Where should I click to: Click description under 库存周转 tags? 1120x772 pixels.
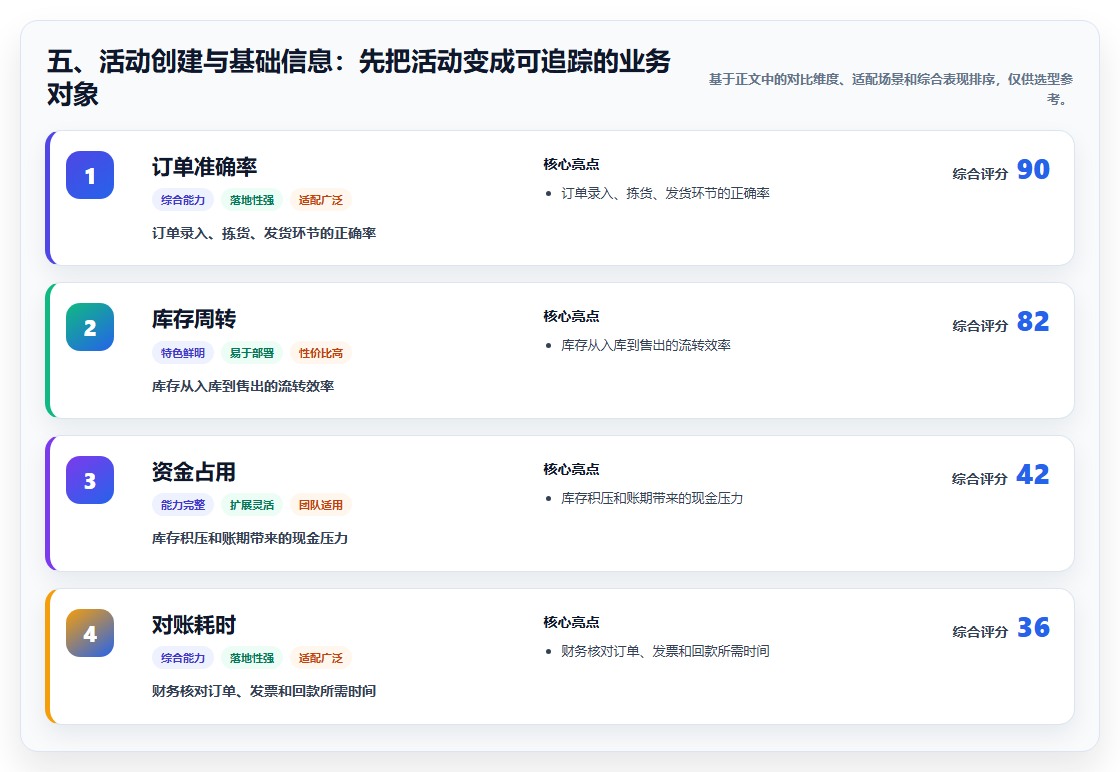243,386
